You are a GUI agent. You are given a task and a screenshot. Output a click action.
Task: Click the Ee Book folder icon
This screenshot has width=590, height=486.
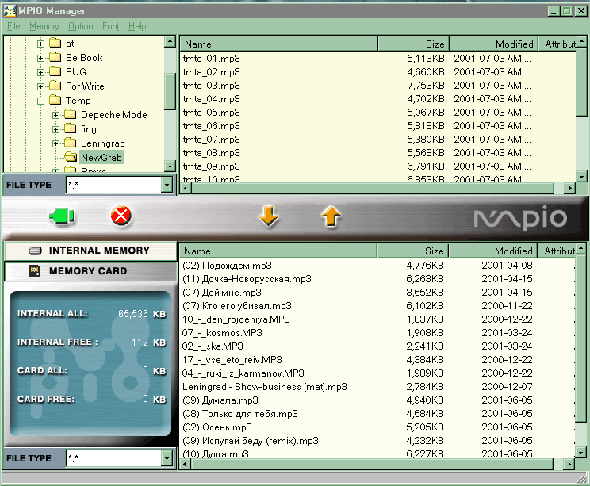55,57
